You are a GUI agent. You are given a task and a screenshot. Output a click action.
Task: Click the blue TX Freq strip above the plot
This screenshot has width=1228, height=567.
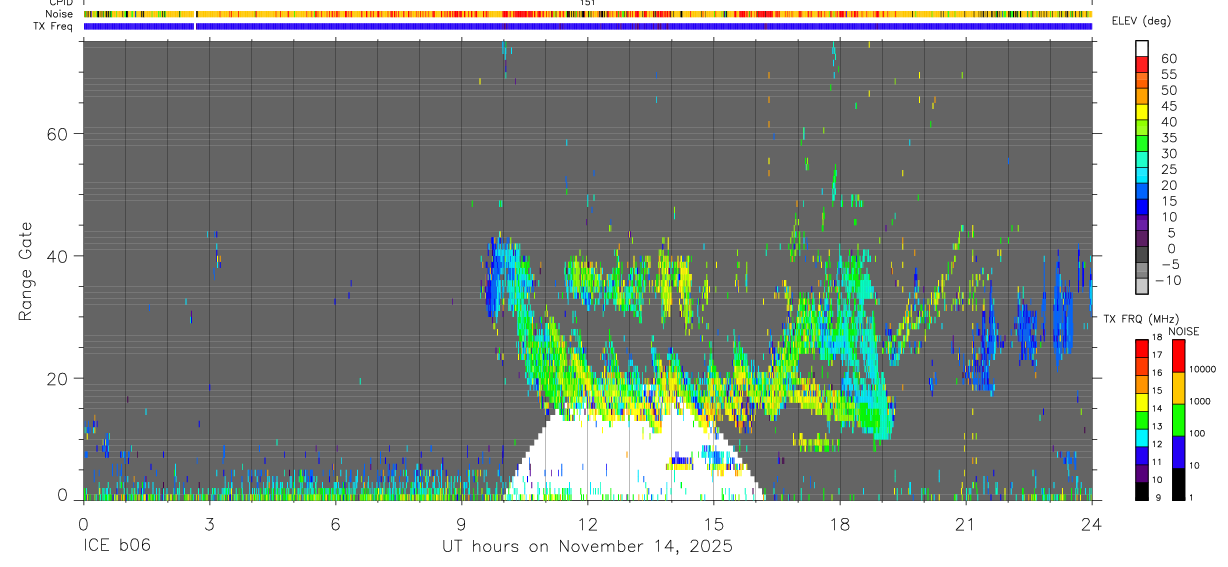pos(587,26)
